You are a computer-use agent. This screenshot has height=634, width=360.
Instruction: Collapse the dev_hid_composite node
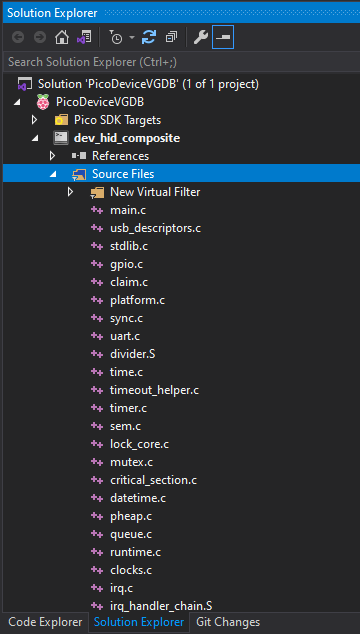pos(35,138)
